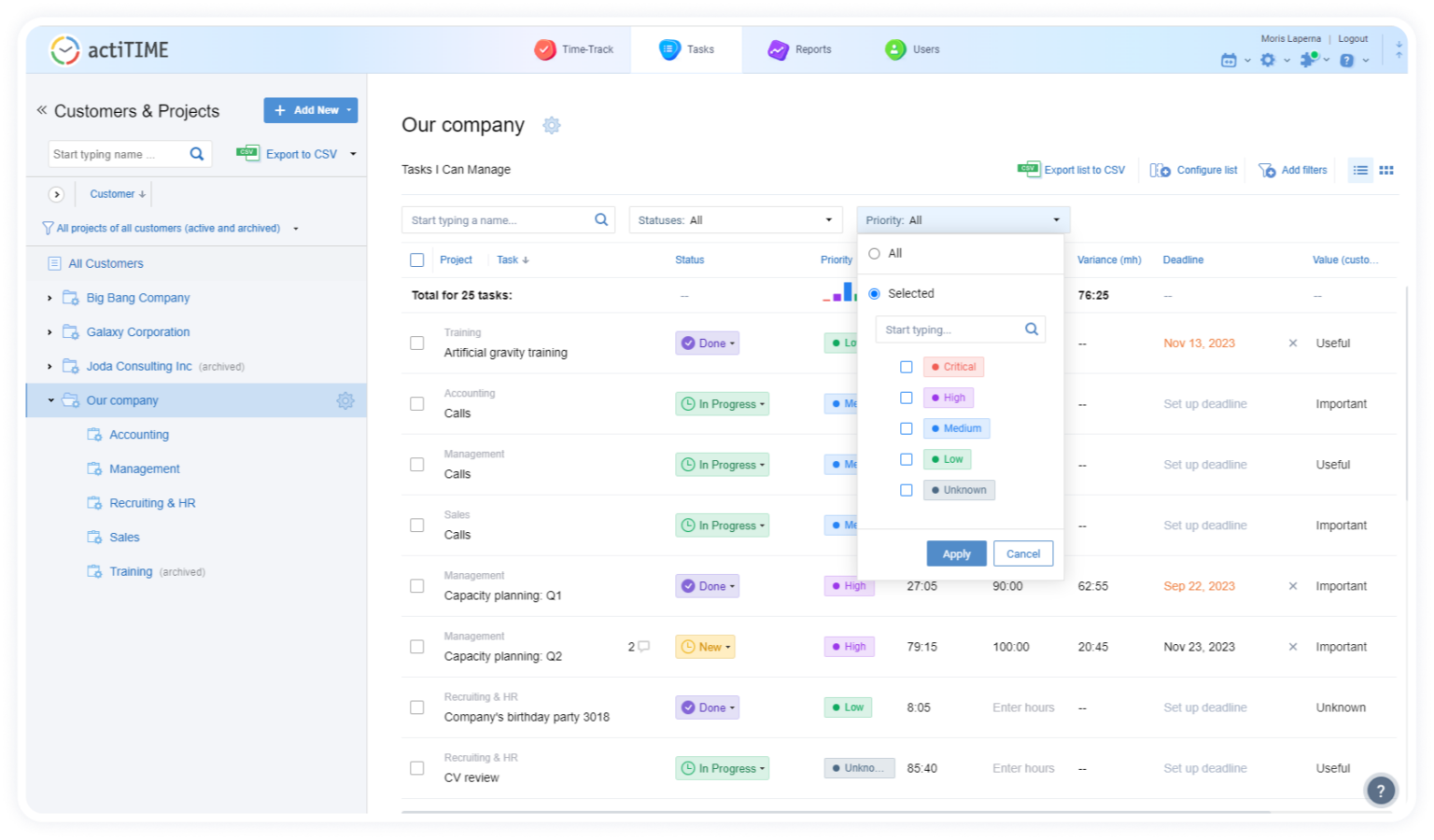Open the integrations puzzle icon
Screen dimensions: 1434x840
(1307, 60)
